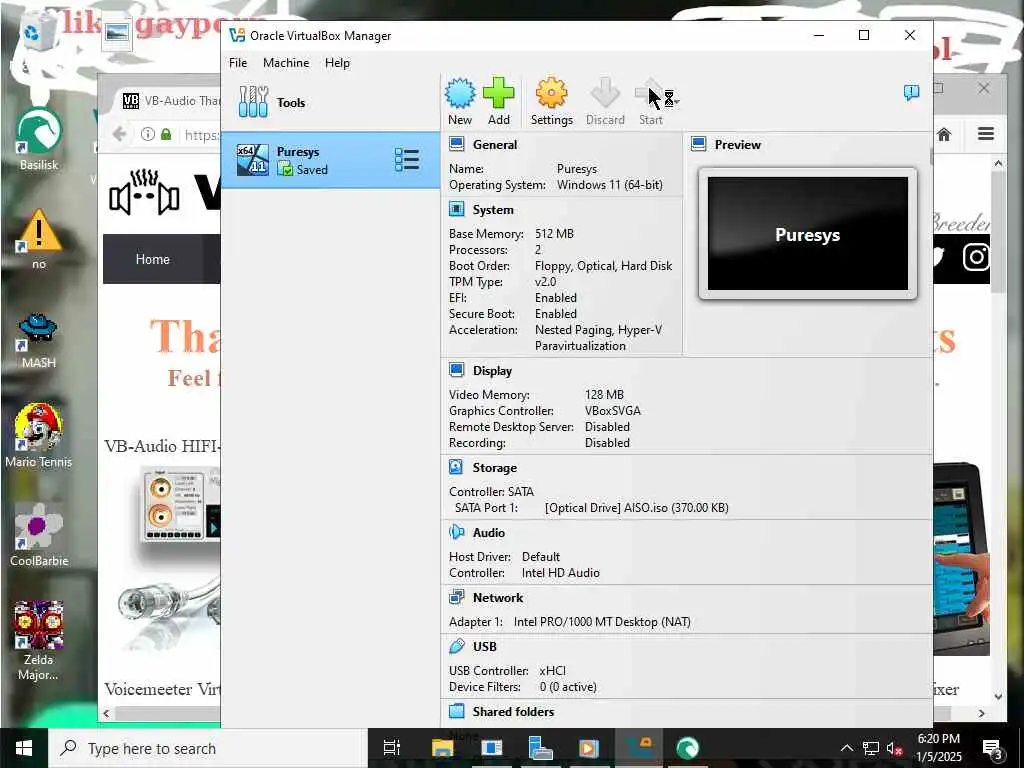Click the browser back arrow button
Viewport: 1024px width, 768px height.
(119, 135)
